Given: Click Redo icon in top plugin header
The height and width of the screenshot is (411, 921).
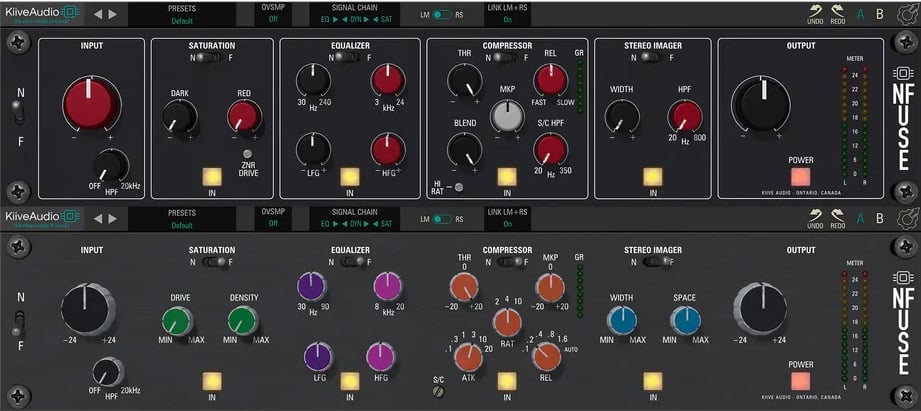Looking at the screenshot, I should [838, 14].
